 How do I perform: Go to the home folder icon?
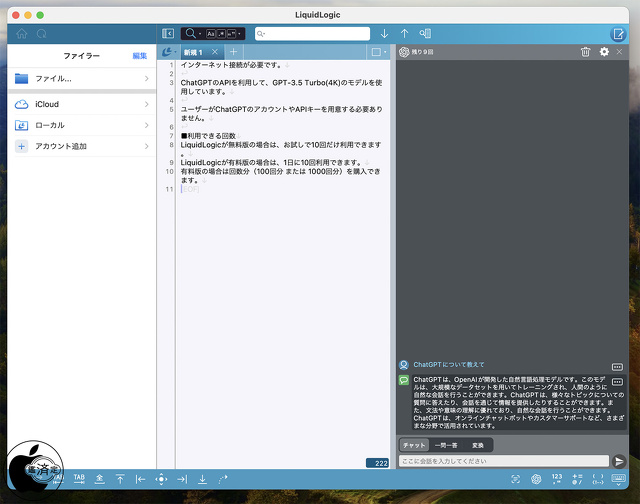22,34
